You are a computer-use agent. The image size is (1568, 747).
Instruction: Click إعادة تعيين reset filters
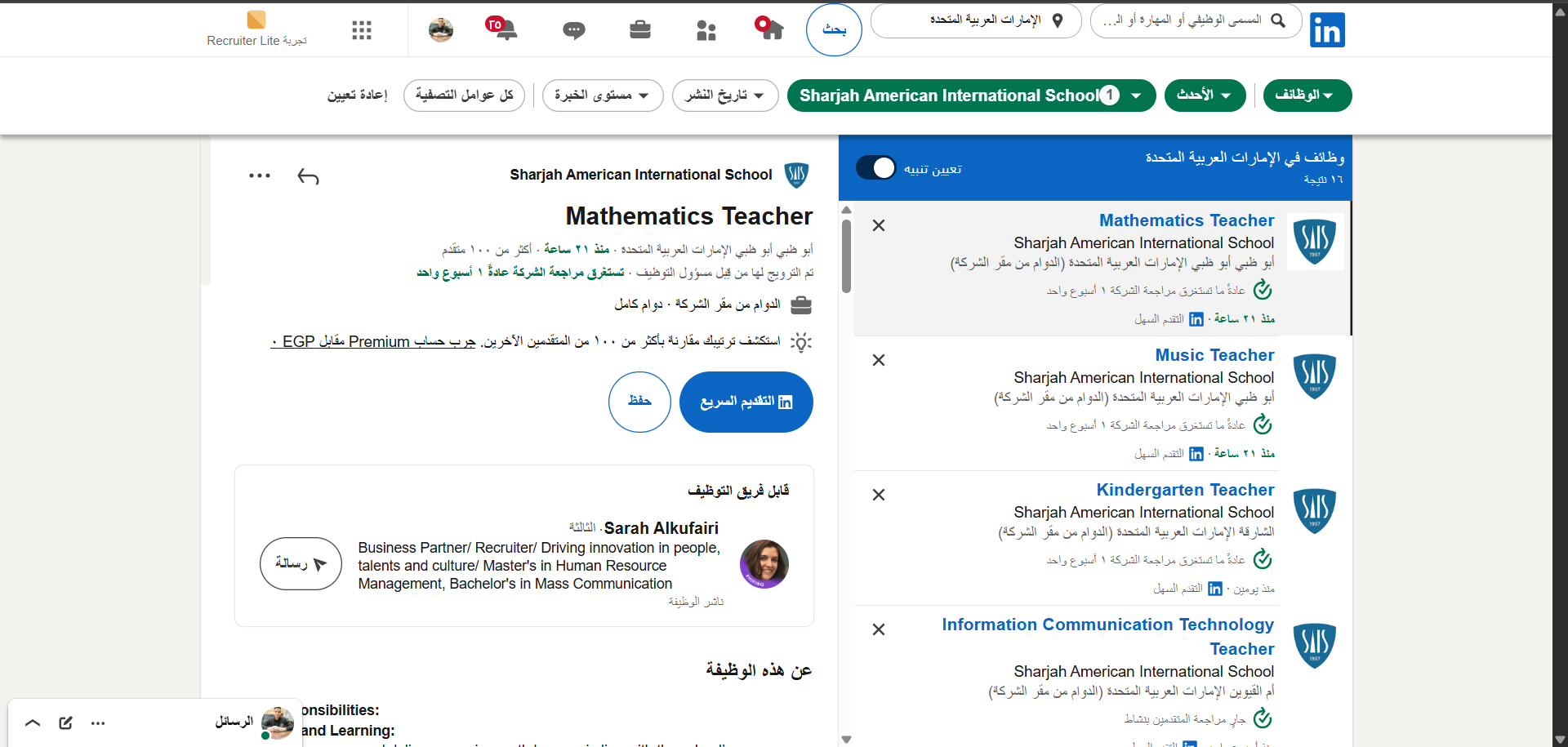[x=358, y=96]
